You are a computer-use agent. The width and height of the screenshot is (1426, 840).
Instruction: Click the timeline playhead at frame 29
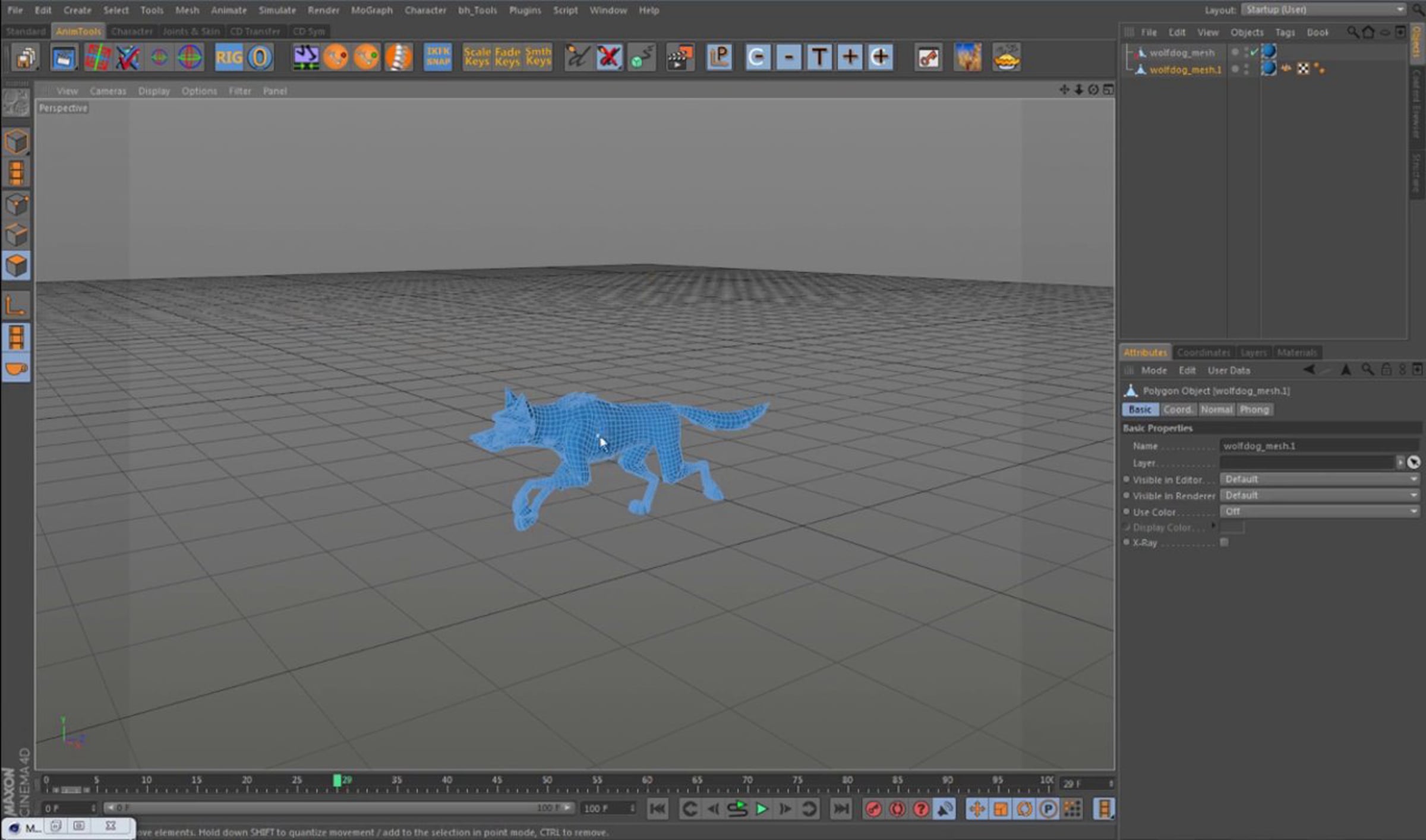click(x=337, y=780)
